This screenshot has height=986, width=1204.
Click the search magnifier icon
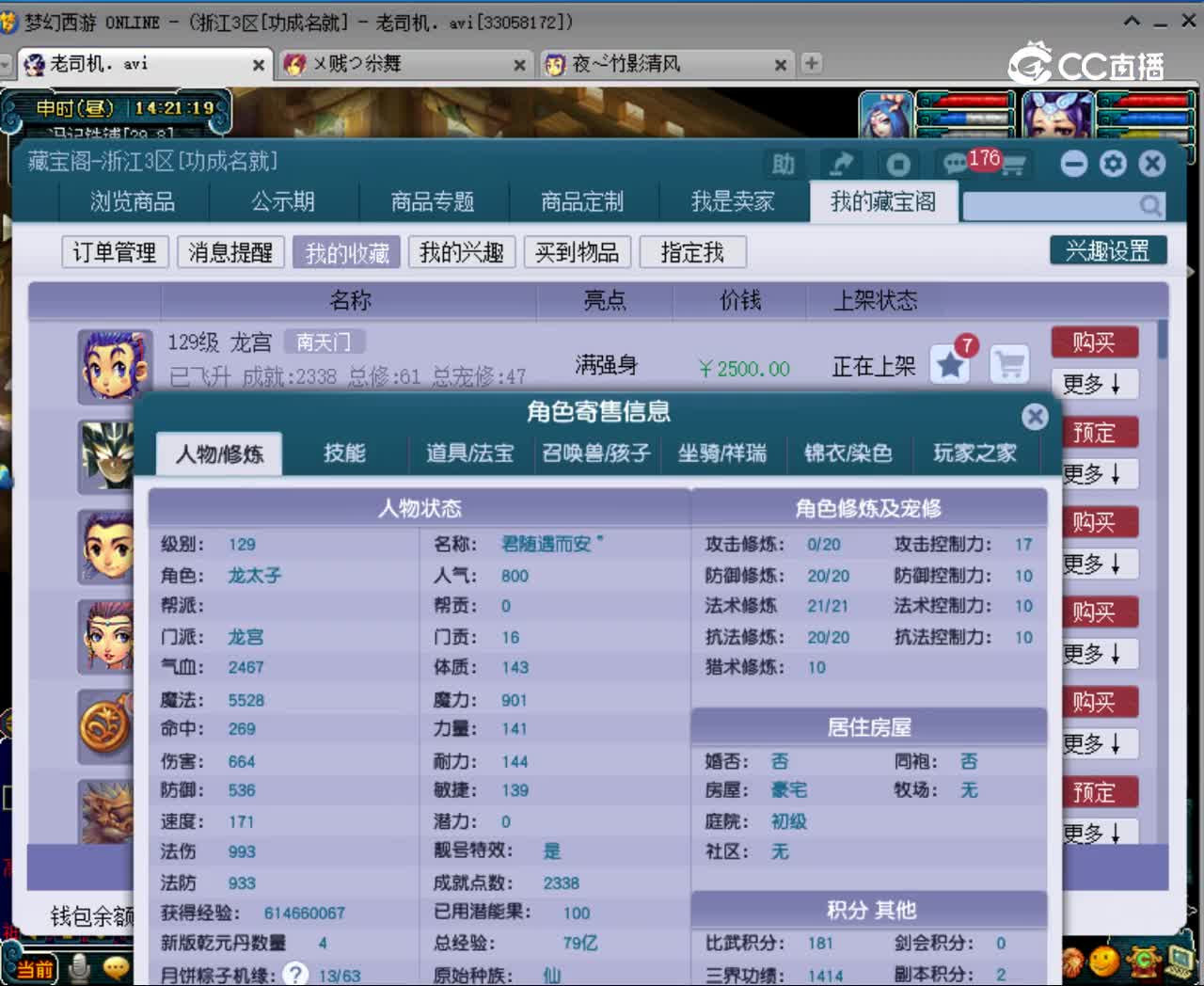1149,205
